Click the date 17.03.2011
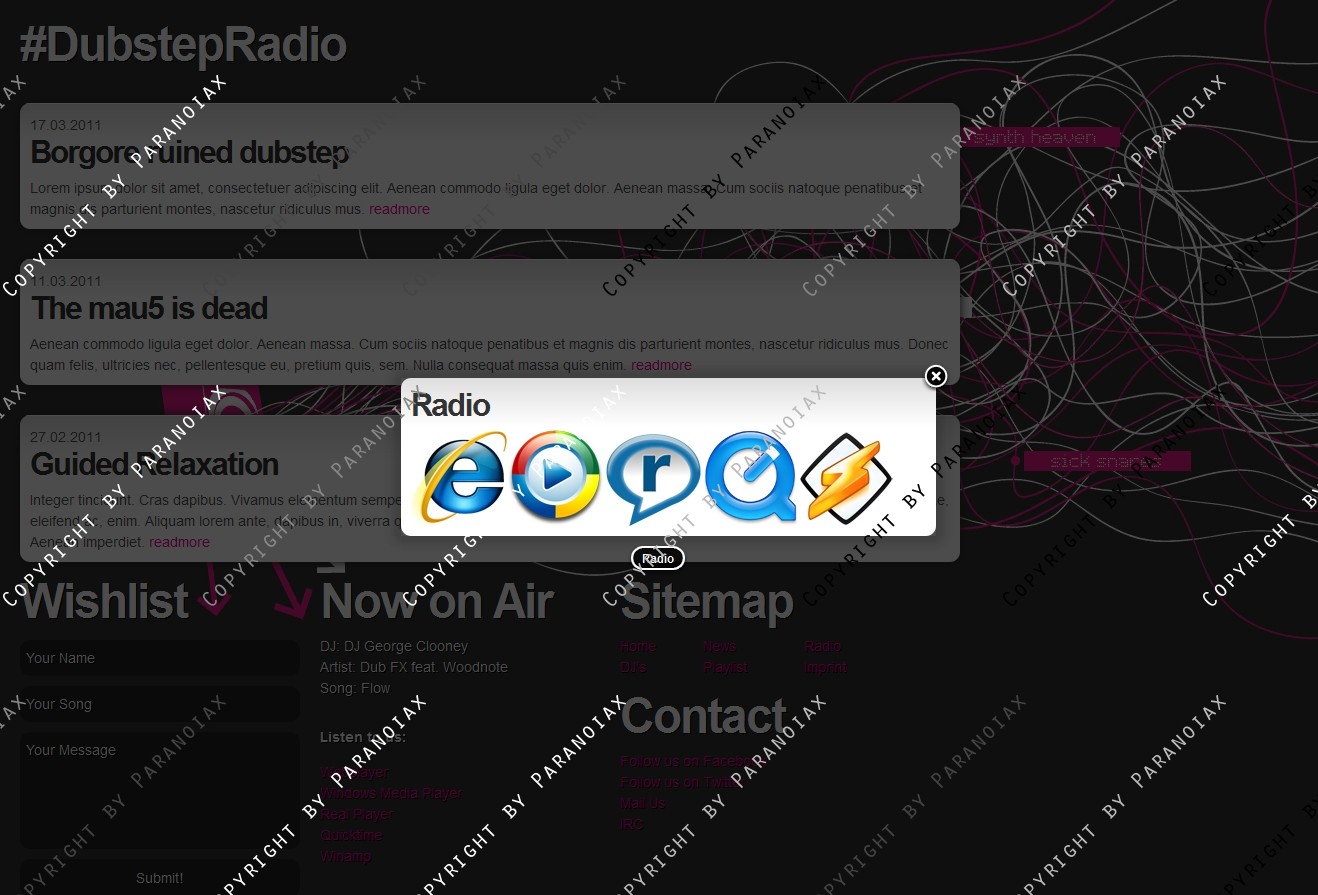The height and width of the screenshot is (895, 1318). pyautogui.click(x=66, y=125)
